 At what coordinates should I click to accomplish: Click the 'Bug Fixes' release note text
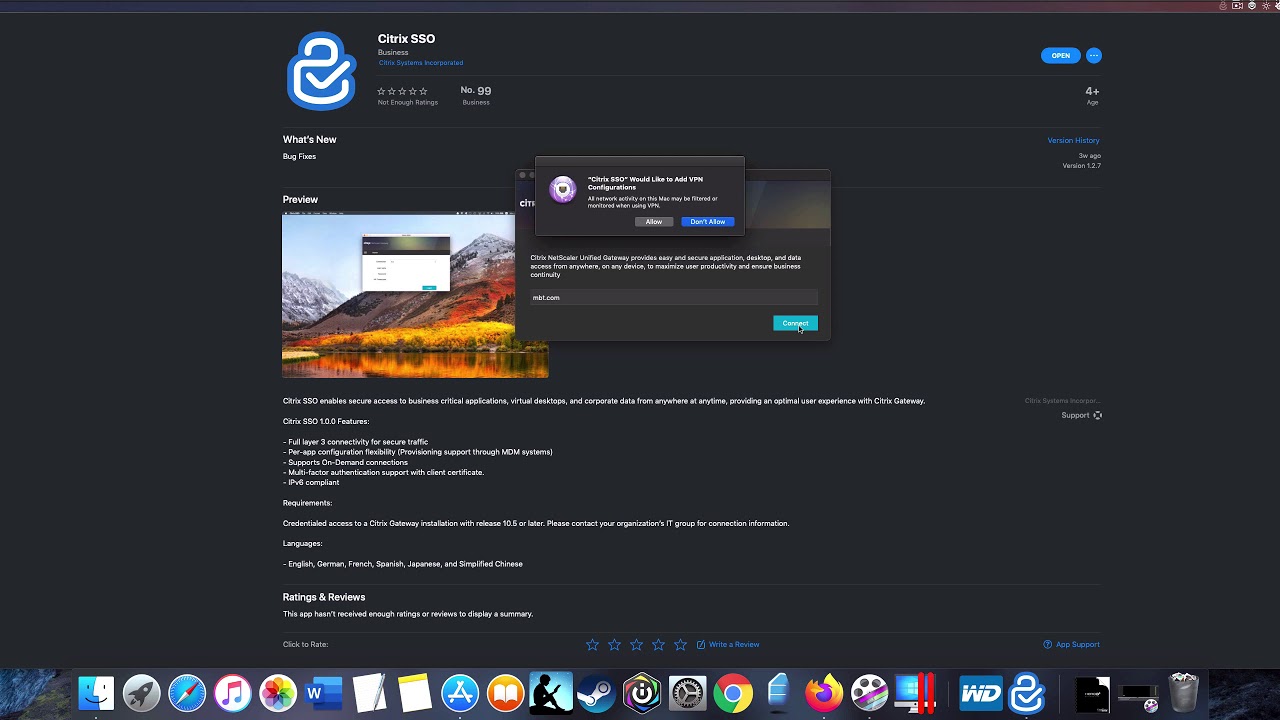coord(299,157)
